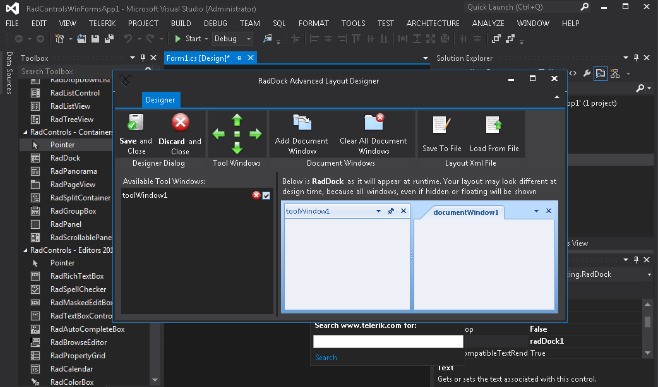This screenshot has height=387, width=658.
Task: Collapse the RadControls - Editors group
Action: point(25,250)
